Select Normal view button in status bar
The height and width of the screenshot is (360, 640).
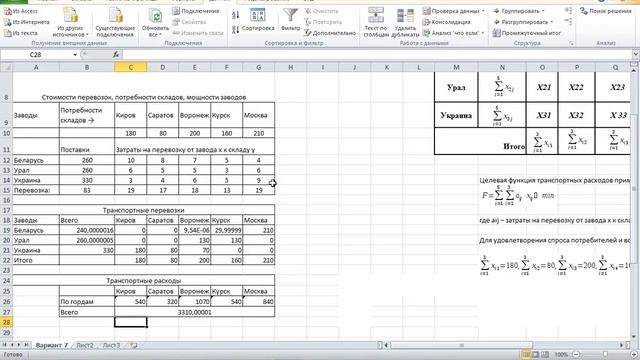(x=526, y=355)
